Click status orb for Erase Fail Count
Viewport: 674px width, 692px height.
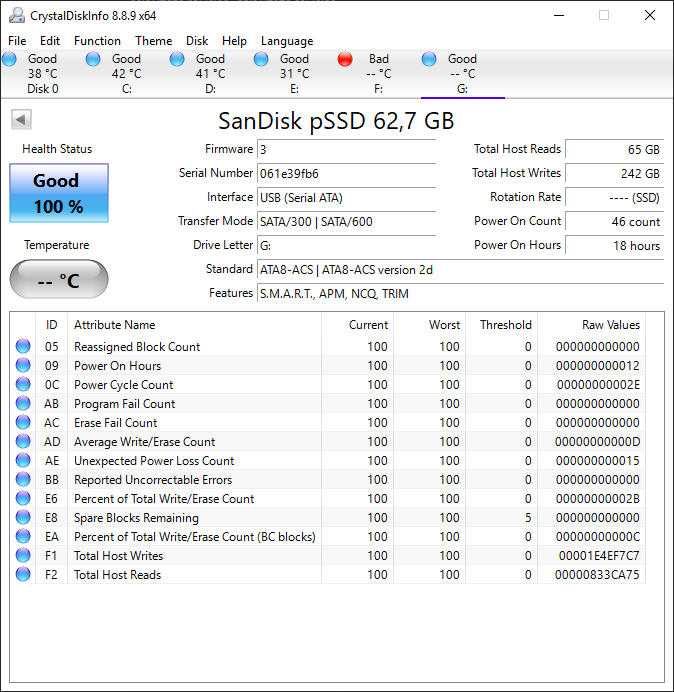[x=23, y=422]
